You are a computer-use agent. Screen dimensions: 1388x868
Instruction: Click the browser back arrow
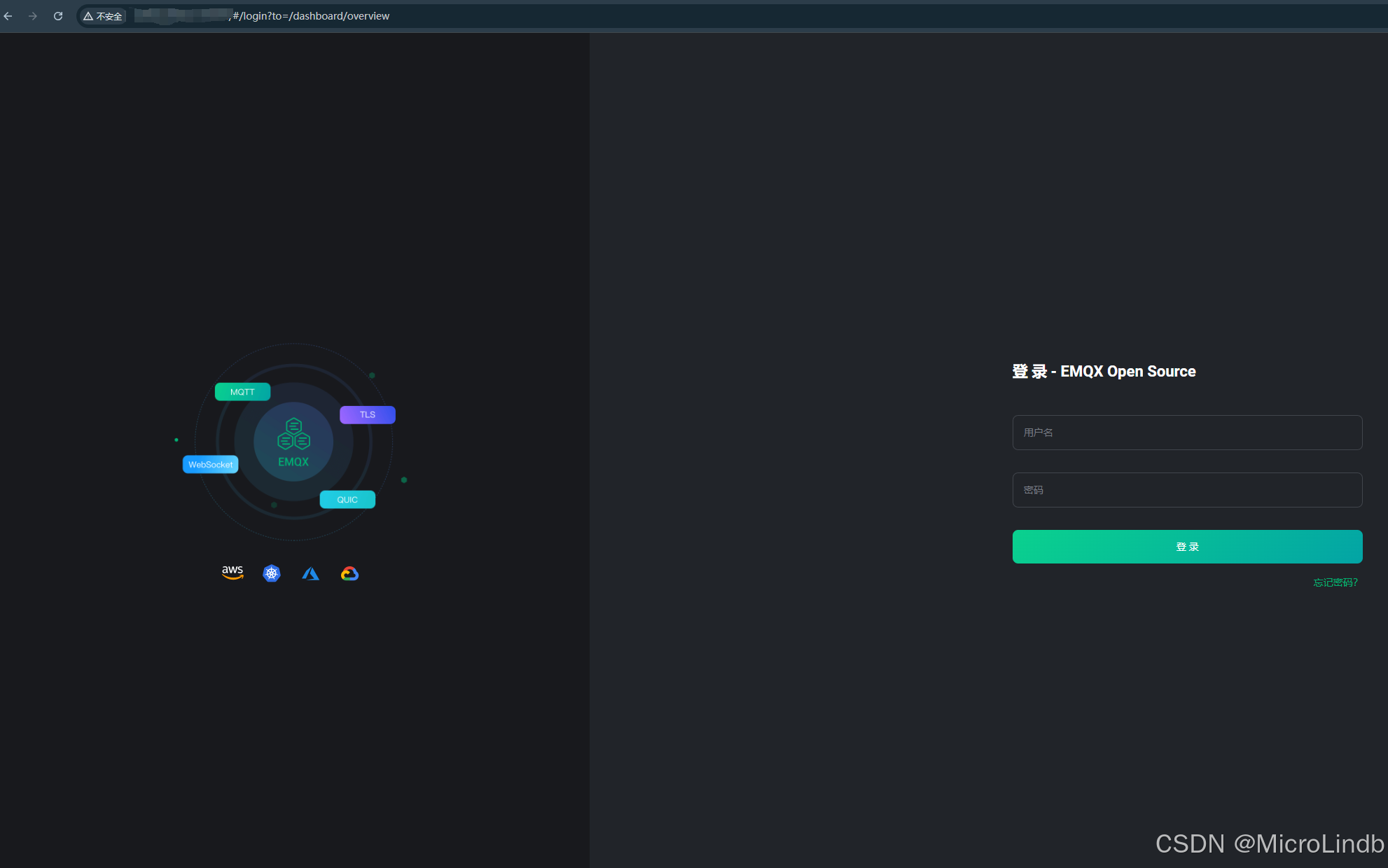pyautogui.click(x=8, y=16)
